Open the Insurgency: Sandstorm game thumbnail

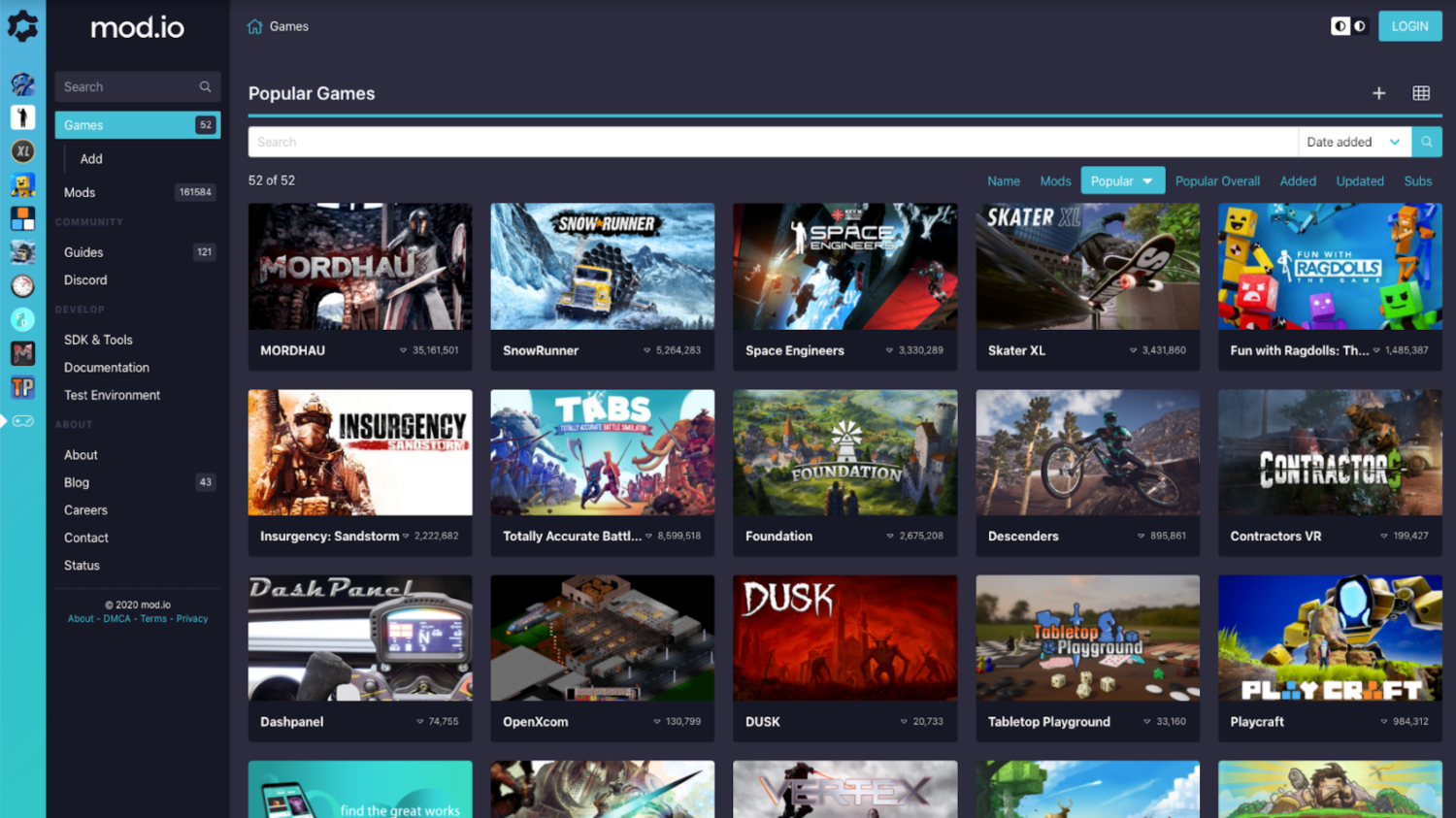click(360, 452)
